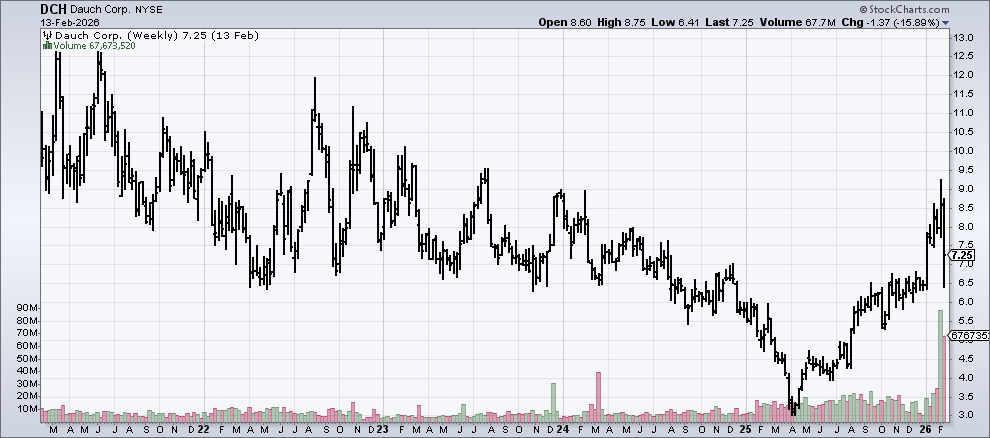Click the Dauch Corp. NYSE header name
The width and height of the screenshot is (990, 438).
tap(116, 9)
